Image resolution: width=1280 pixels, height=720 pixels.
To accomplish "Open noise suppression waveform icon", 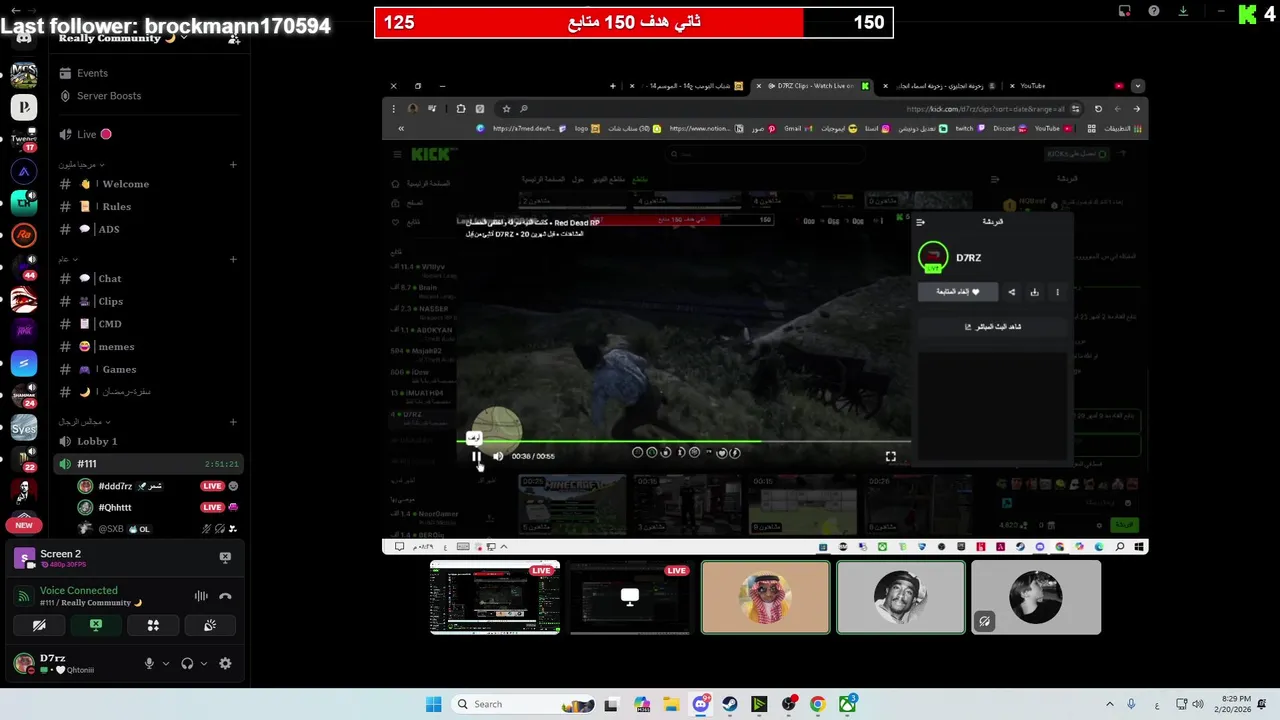I will click(x=201, y=596).
